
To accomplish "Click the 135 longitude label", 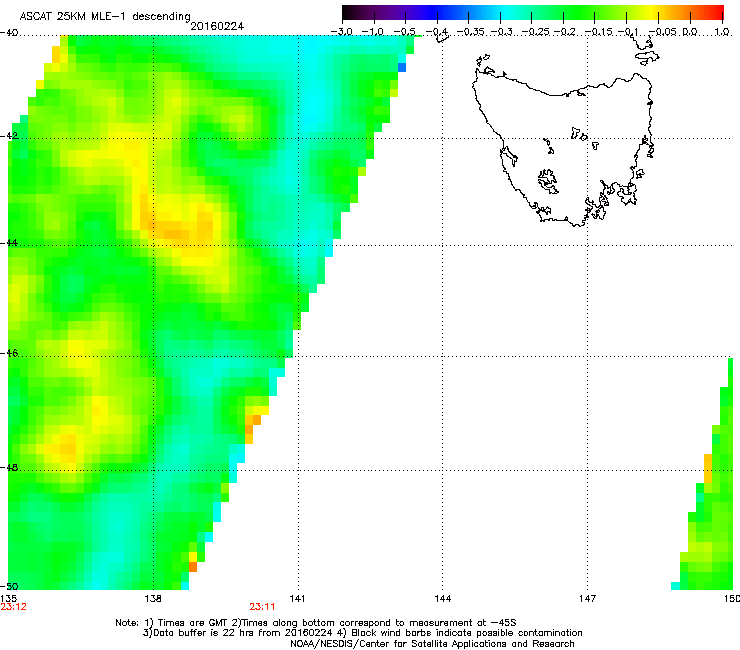I will tap(9, 599).
